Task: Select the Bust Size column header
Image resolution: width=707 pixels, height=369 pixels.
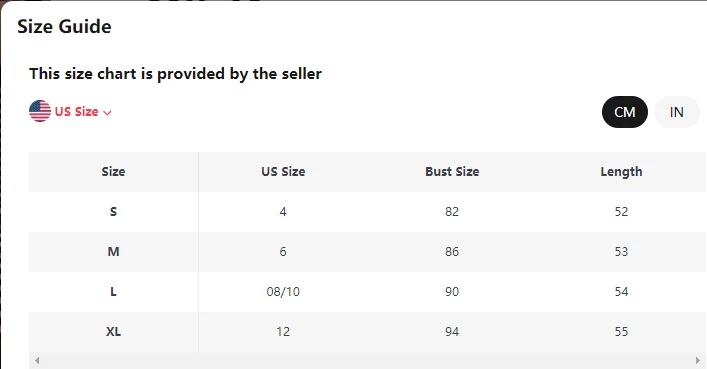Action: tap(452, 172)
